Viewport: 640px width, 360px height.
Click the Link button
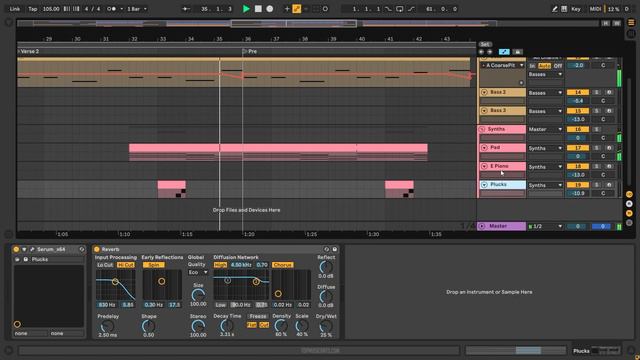(x=15, y=9)
